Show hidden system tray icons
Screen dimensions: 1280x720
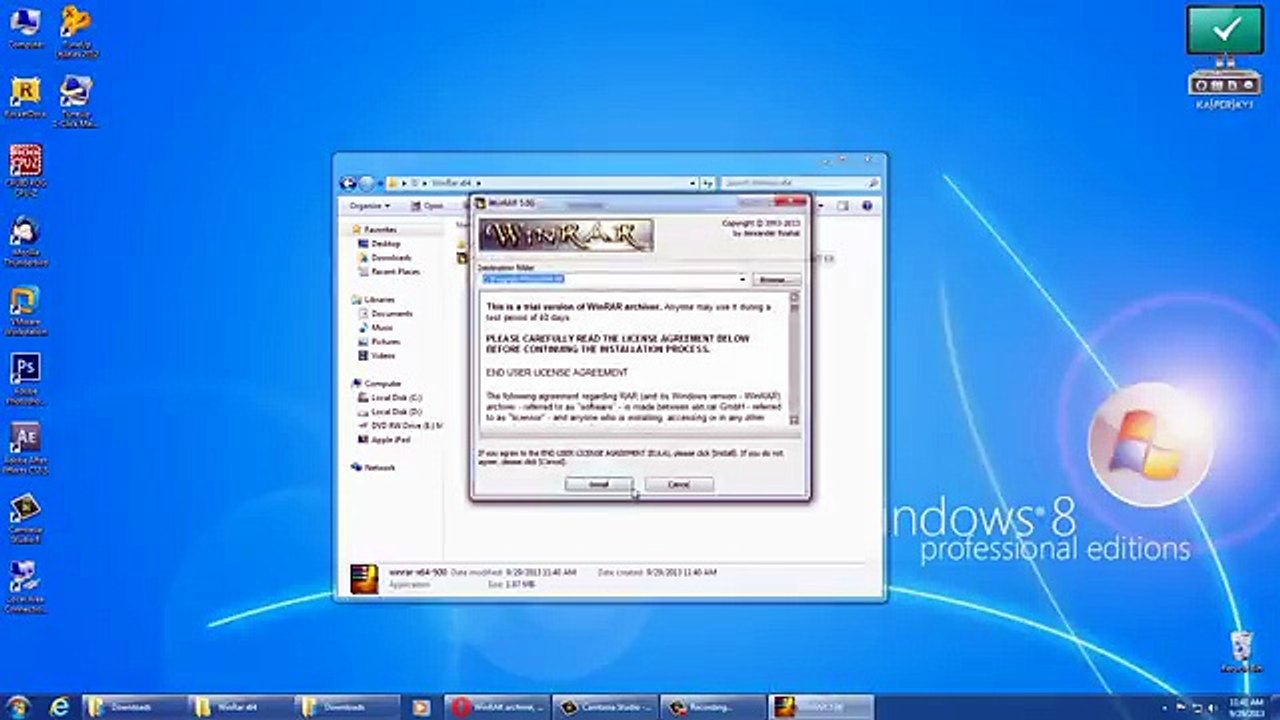1163,707
